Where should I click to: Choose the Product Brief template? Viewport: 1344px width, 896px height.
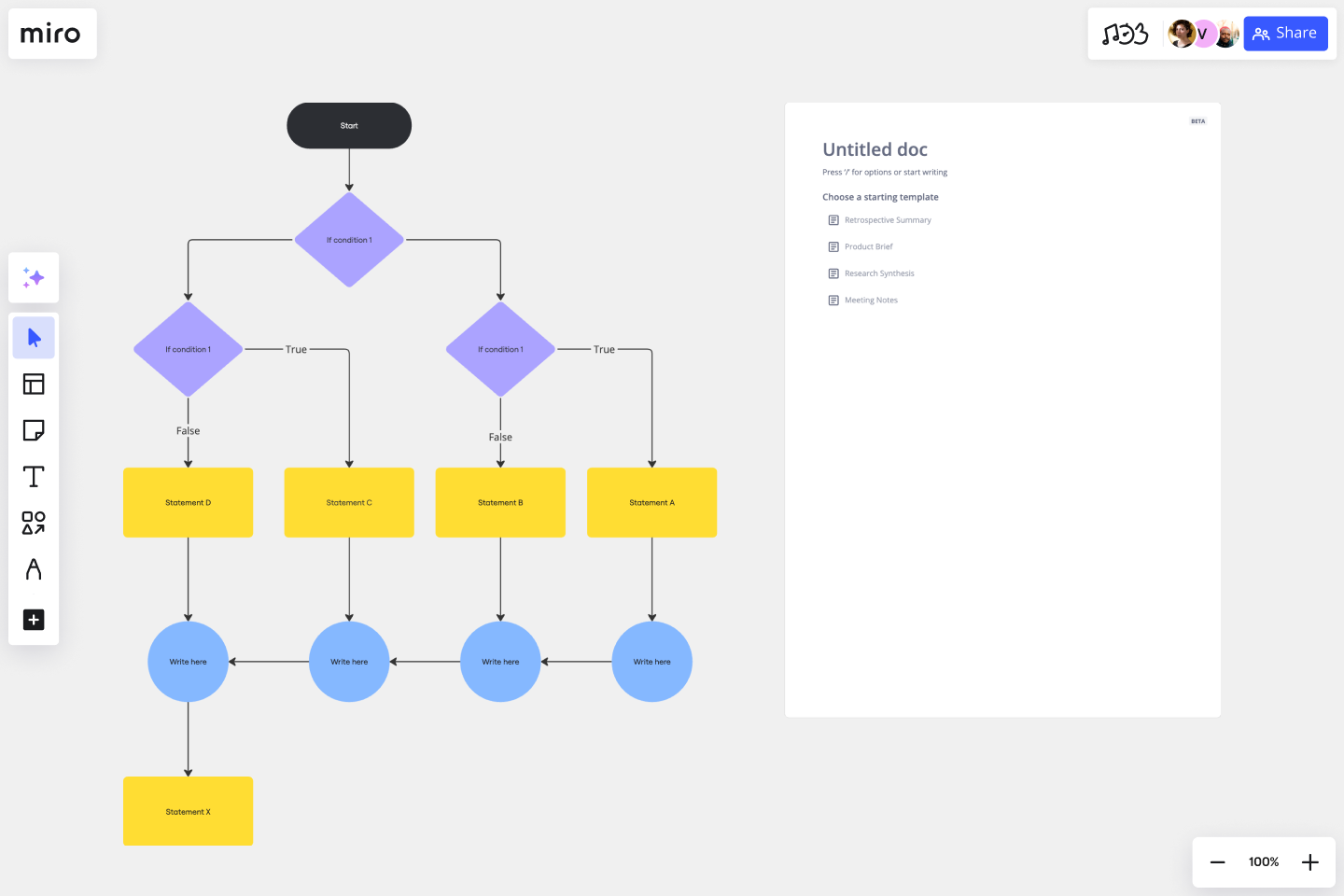868,246
